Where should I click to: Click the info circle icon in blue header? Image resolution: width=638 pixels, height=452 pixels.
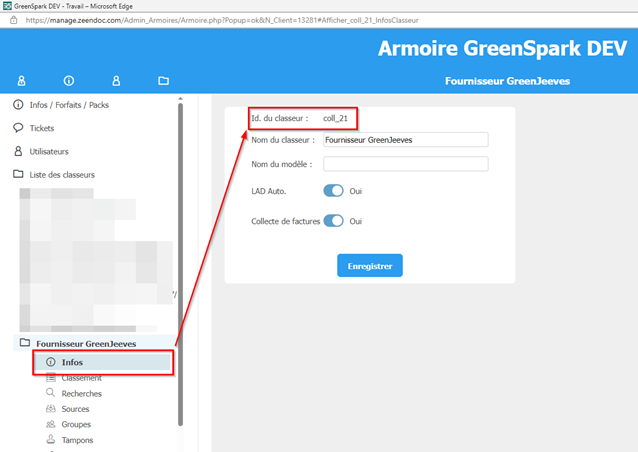(69, 81)
